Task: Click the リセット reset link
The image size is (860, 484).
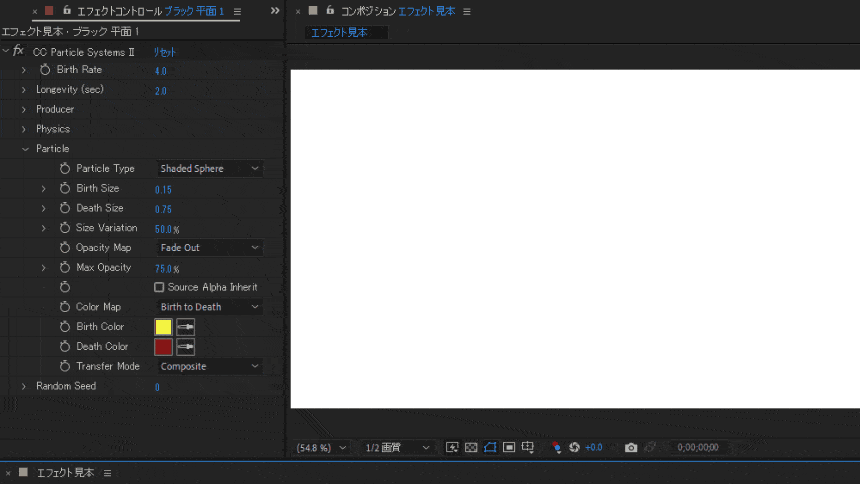Action: click(x=165, y=52)
